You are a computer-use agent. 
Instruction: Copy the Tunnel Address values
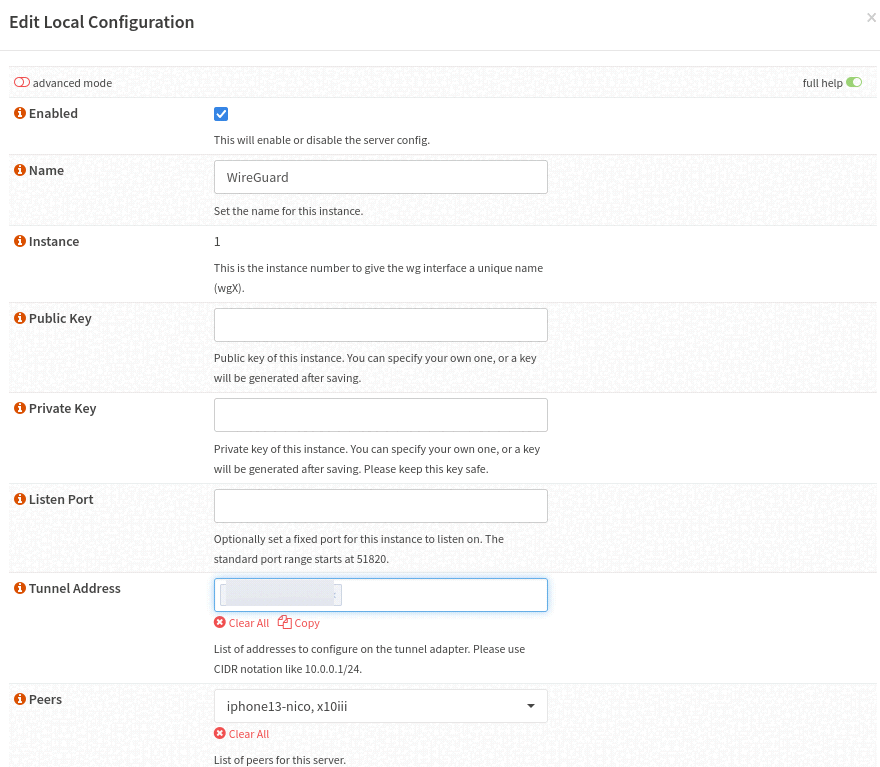pos(299,623)
